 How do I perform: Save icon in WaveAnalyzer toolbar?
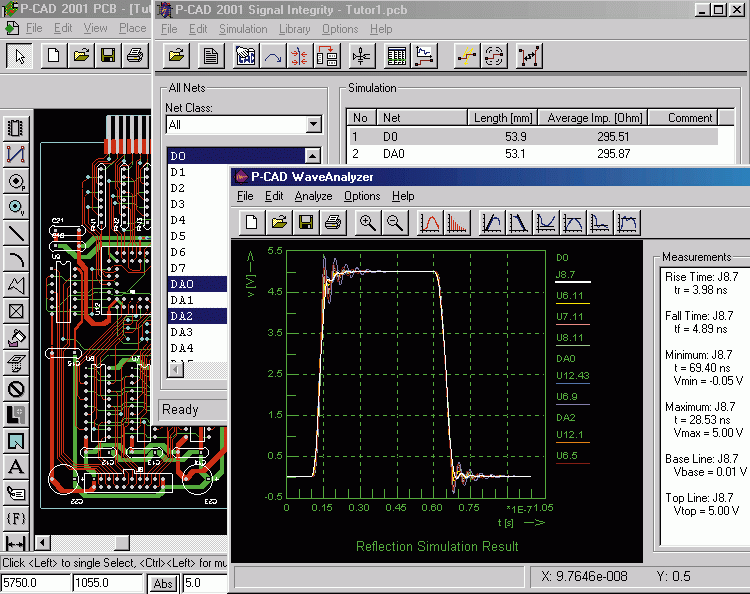click(306, 223)
